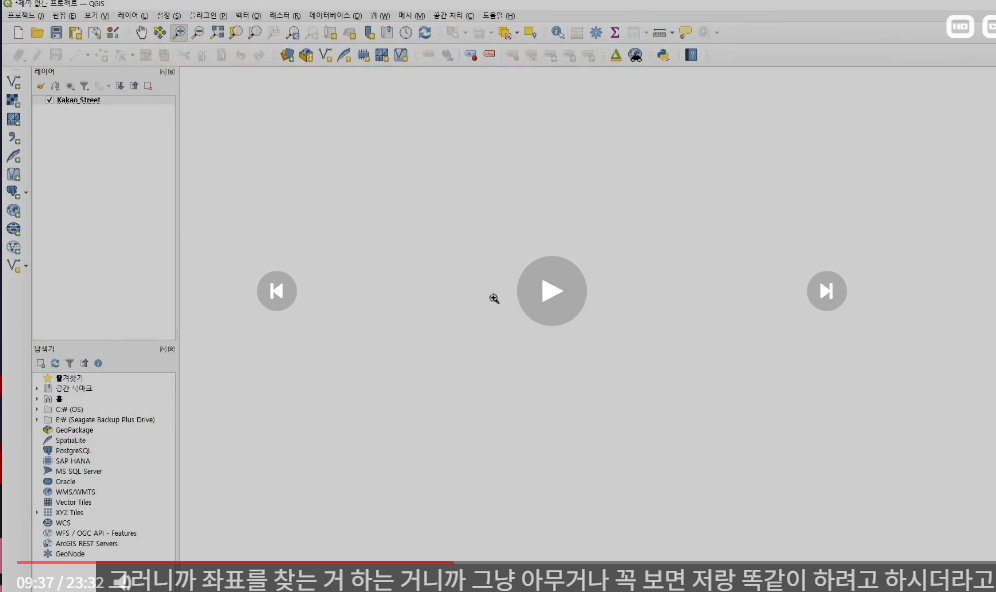Select the Zoom Out magnifier tool
Image resolution: width=996 pixels, height=592 pixels.
pyautogui.click(x=198, y=32)
